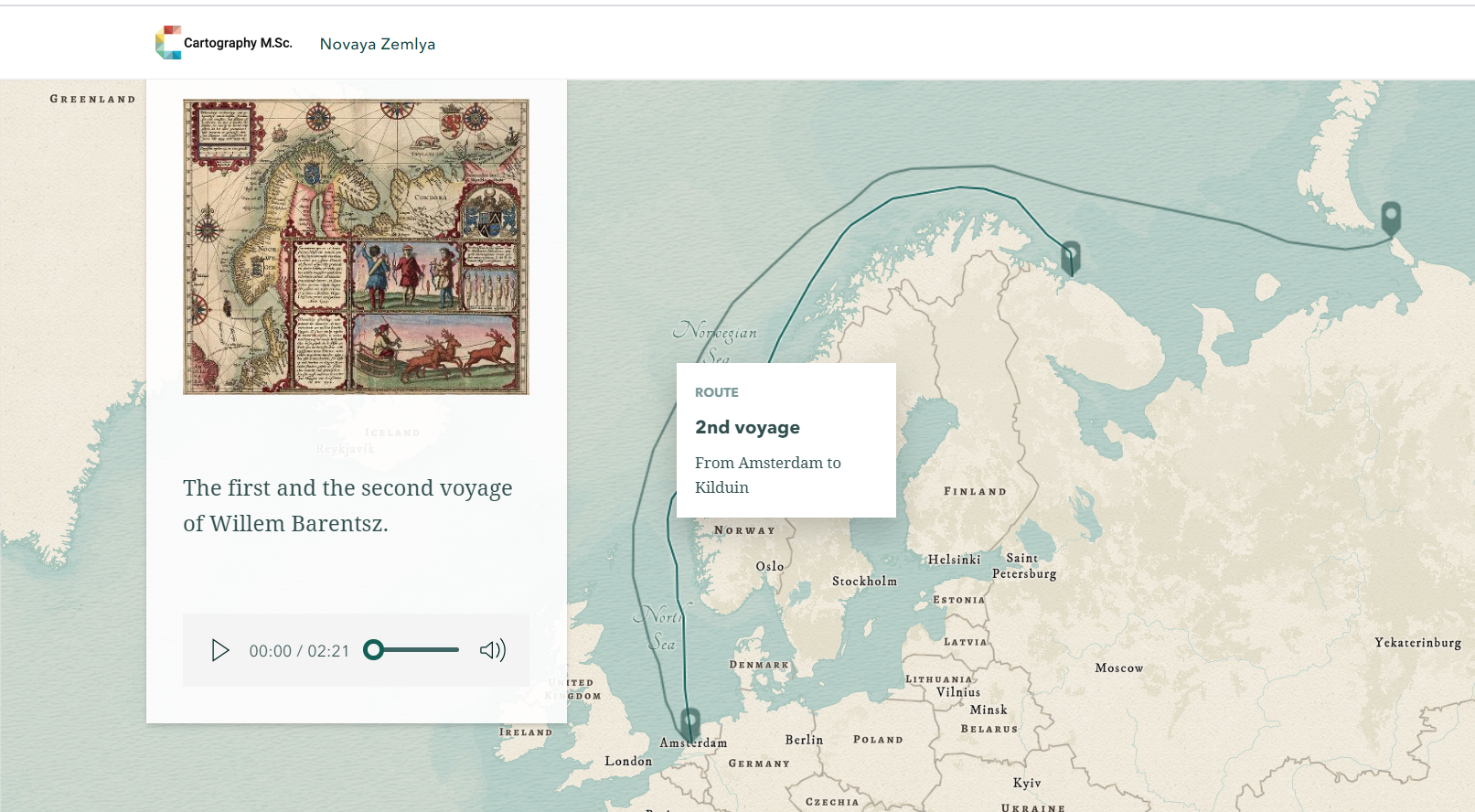
Task: Play the audio narration
Action: click(219, 650)
